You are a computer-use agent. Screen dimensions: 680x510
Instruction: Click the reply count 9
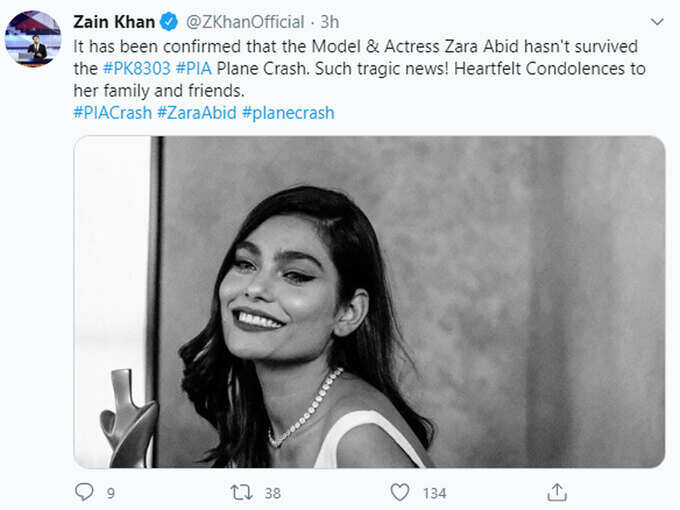click(111, 493)
